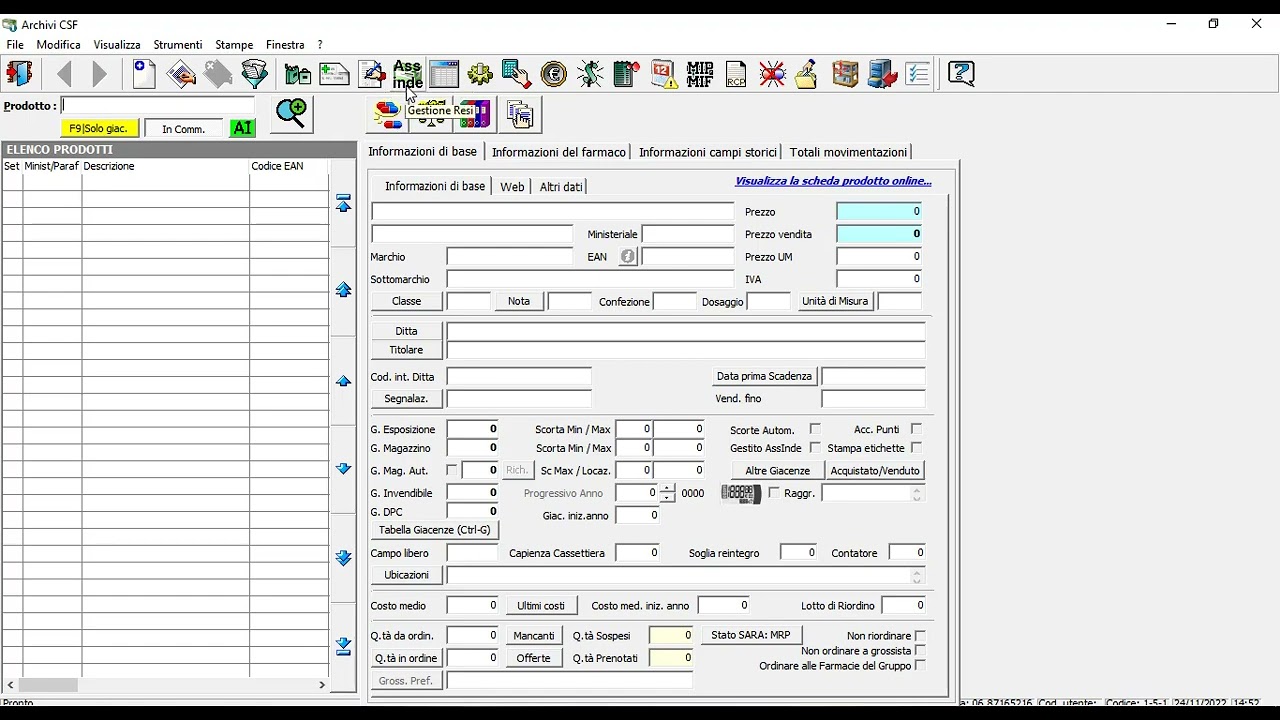Check Non ordinare a grossista
1280x720 pixels.
coord(920,651)
